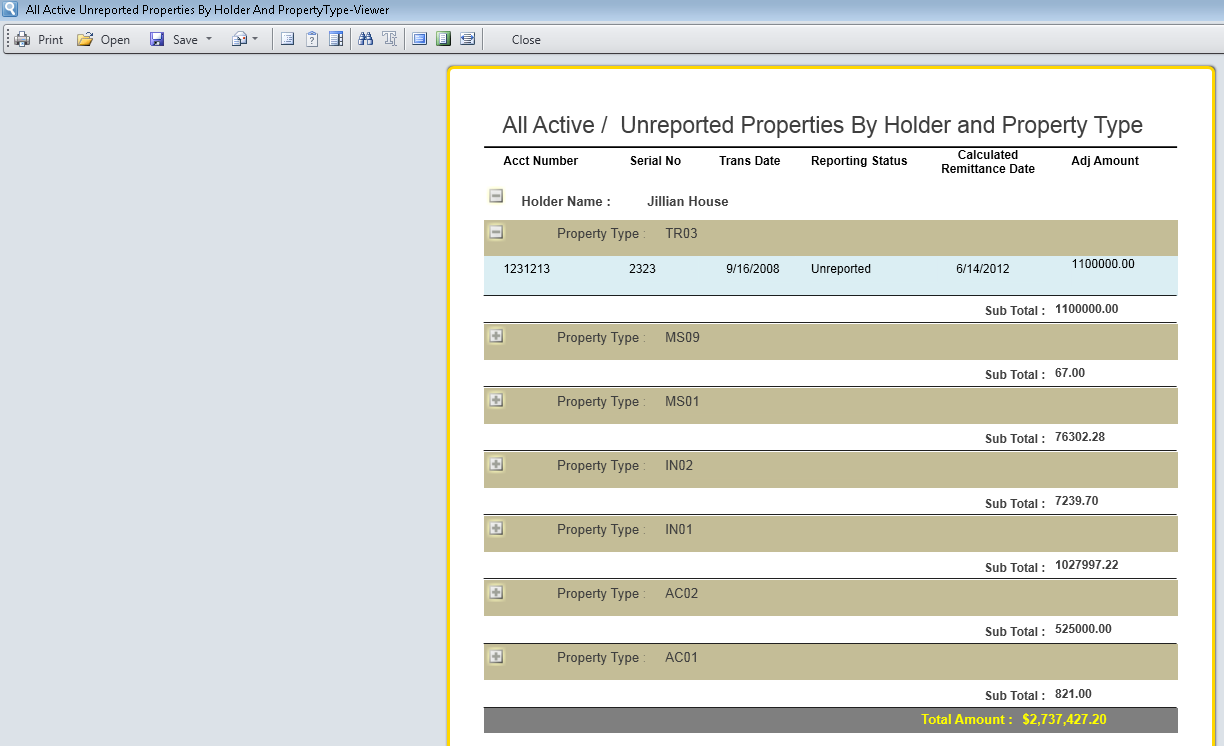Open the export/send report dropdown icon
The width and height of the screenshot is (1224, 746).
click(245, 39)
